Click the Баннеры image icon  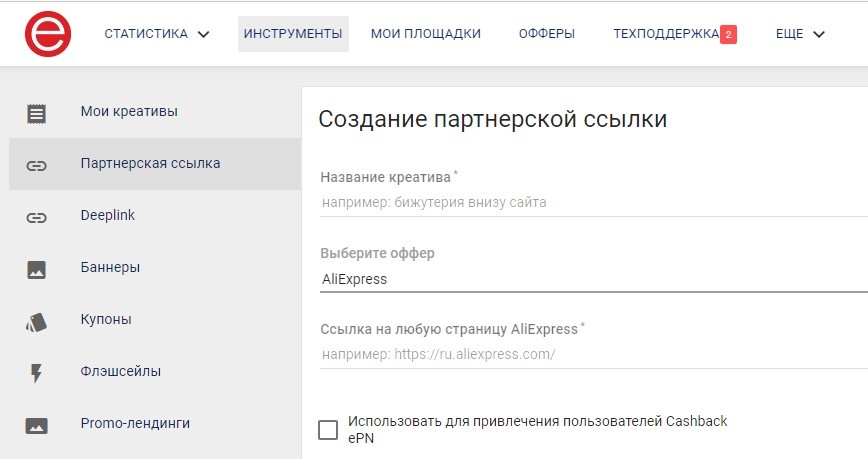coord(37,270)
